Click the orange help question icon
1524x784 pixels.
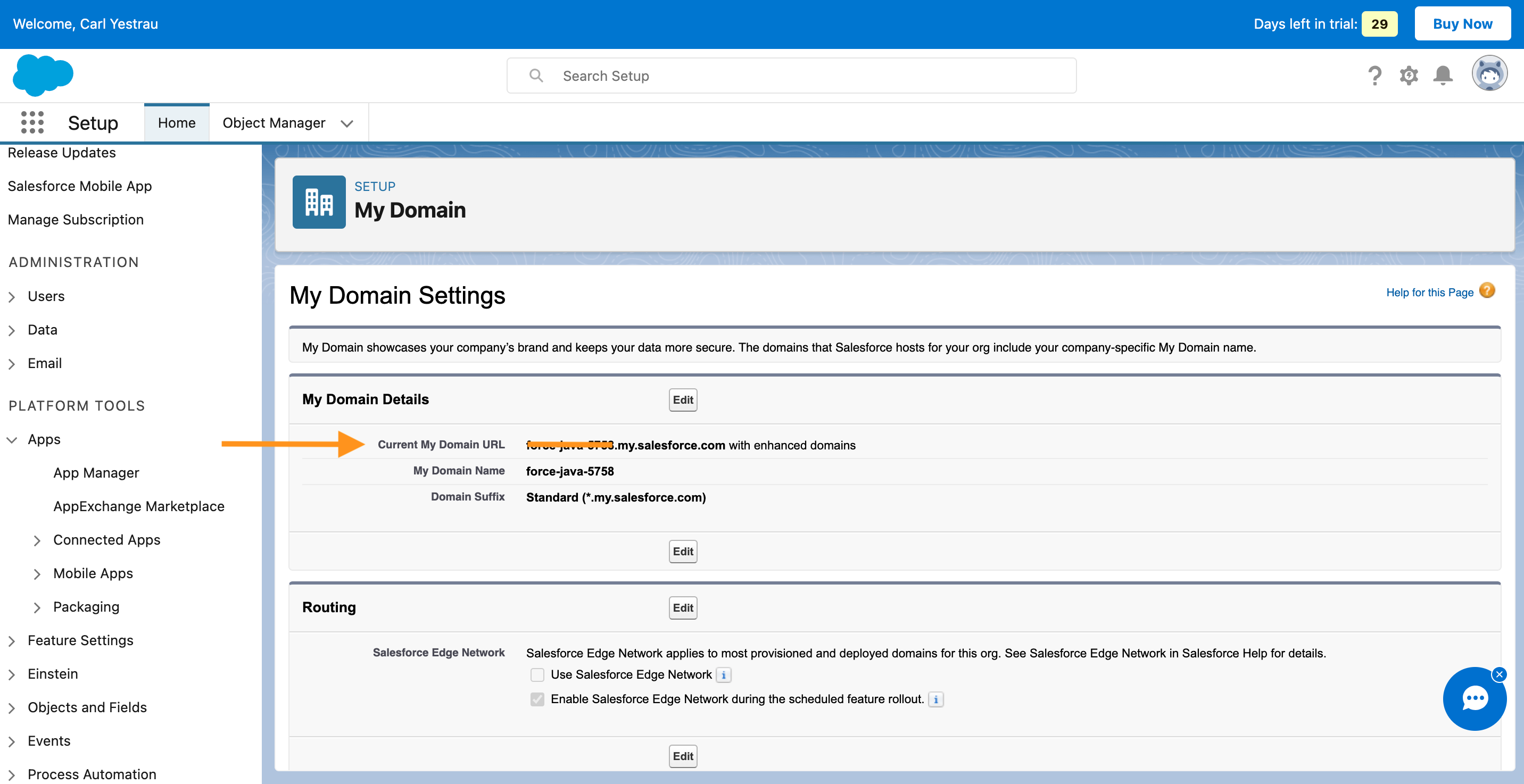(1487, 291)
